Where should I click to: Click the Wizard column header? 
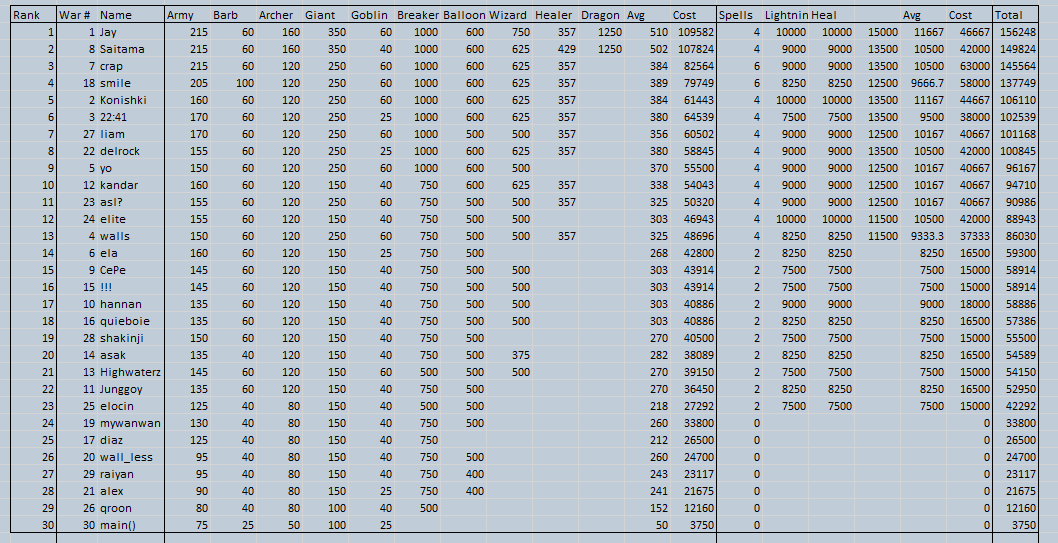click(509, 15)
